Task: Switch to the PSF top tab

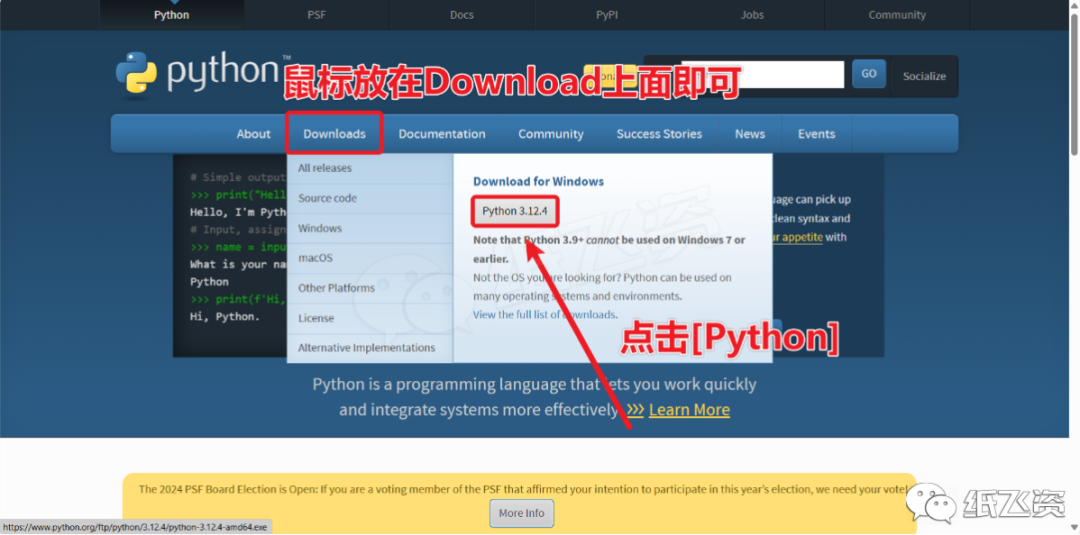Action: pyautogui.click(x=317, y=14)
